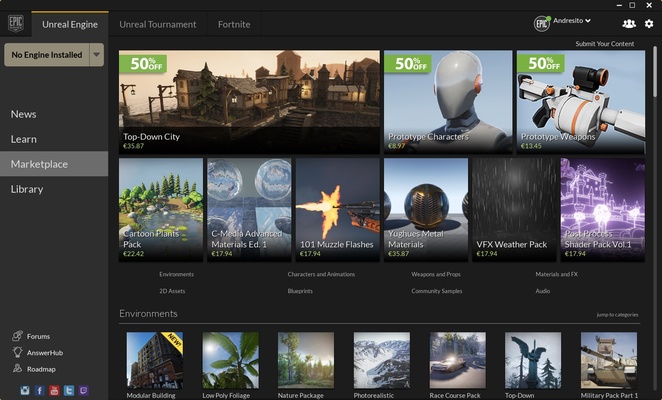Image resolution: width=662 pixels, height=400 pixels.
Task: Click the Epic account avatar icon
Action: (542, 24)
